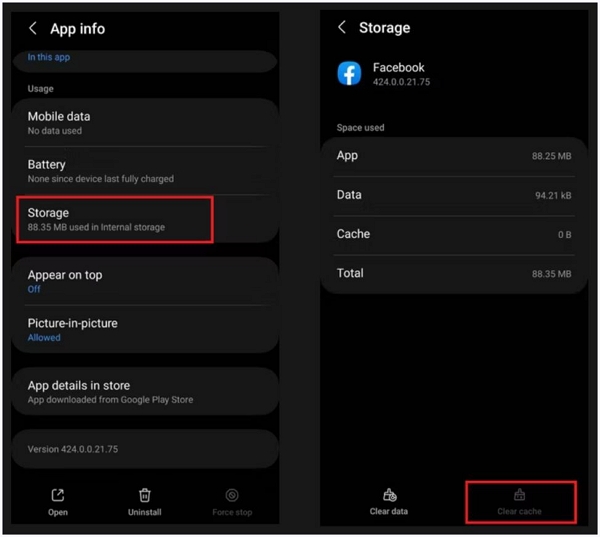
Task: Tap 'No data used' text
Action: tap(55, 131)
